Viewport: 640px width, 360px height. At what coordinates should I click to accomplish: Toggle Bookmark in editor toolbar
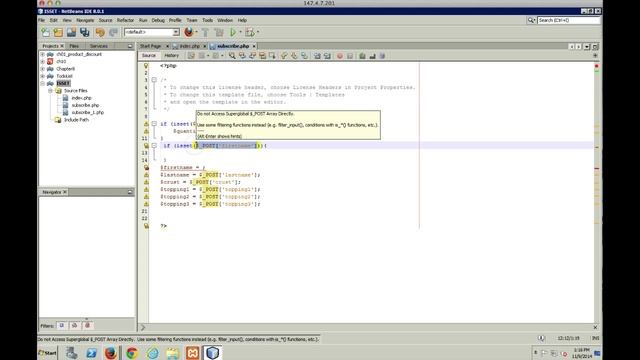coord(304,56)
